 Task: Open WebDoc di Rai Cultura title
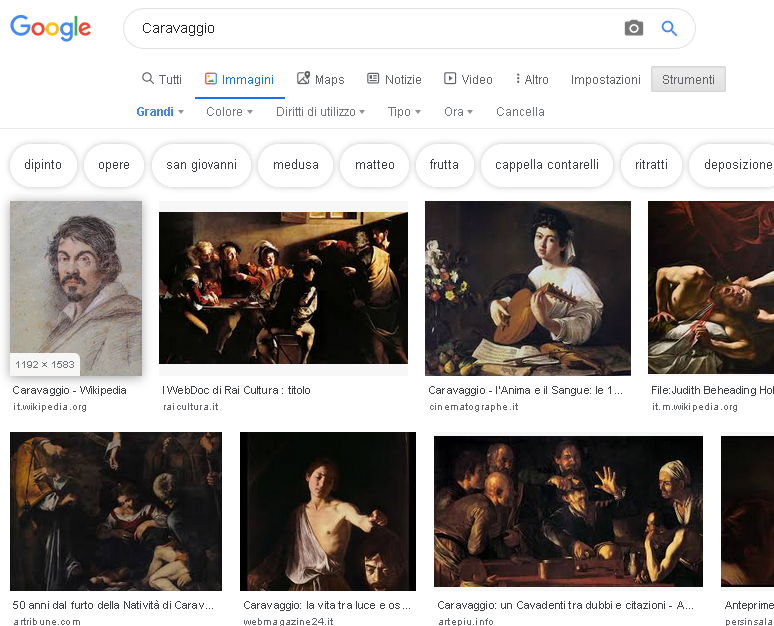[236, 390]
